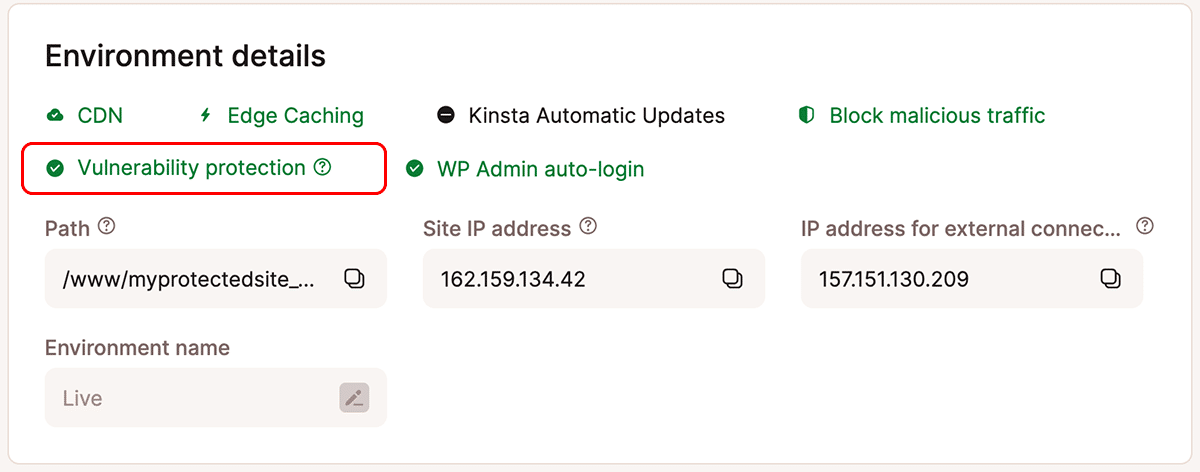
Task: Copy the site path to clipboard
Action: (354, 278)
